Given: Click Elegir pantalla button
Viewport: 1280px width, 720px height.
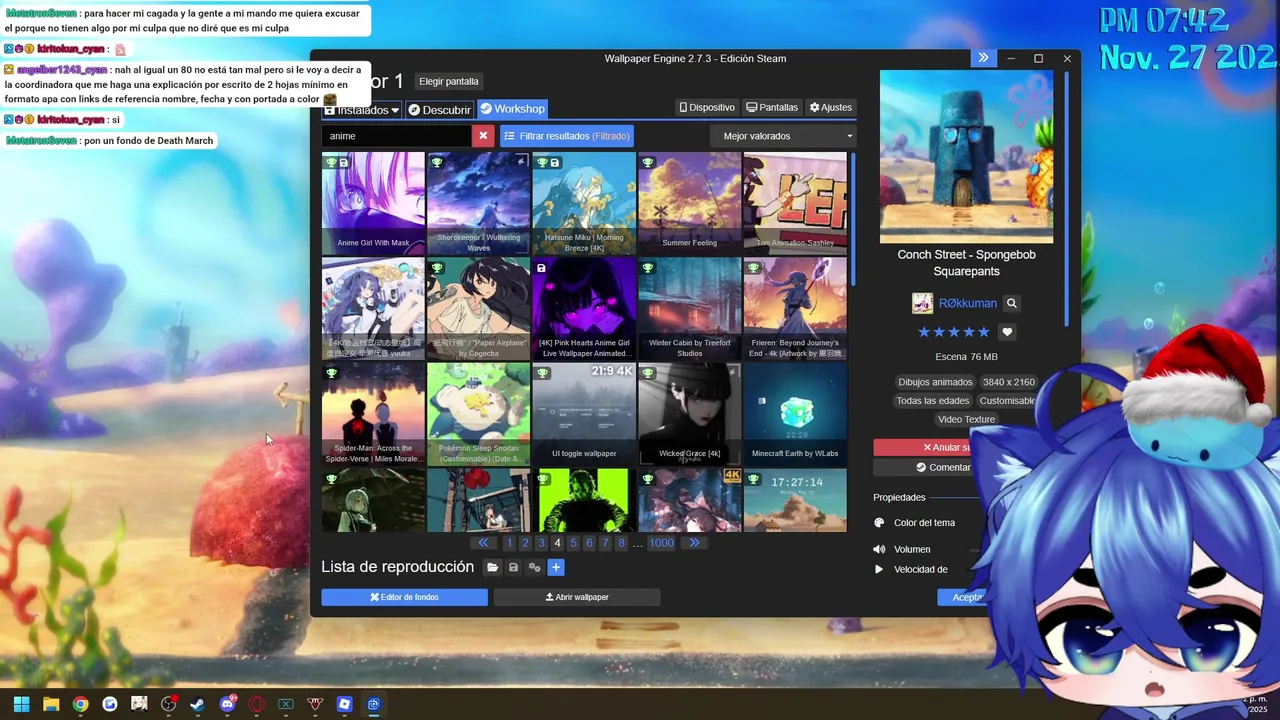Looking at the screenshot, I should (x=449, y=81).
